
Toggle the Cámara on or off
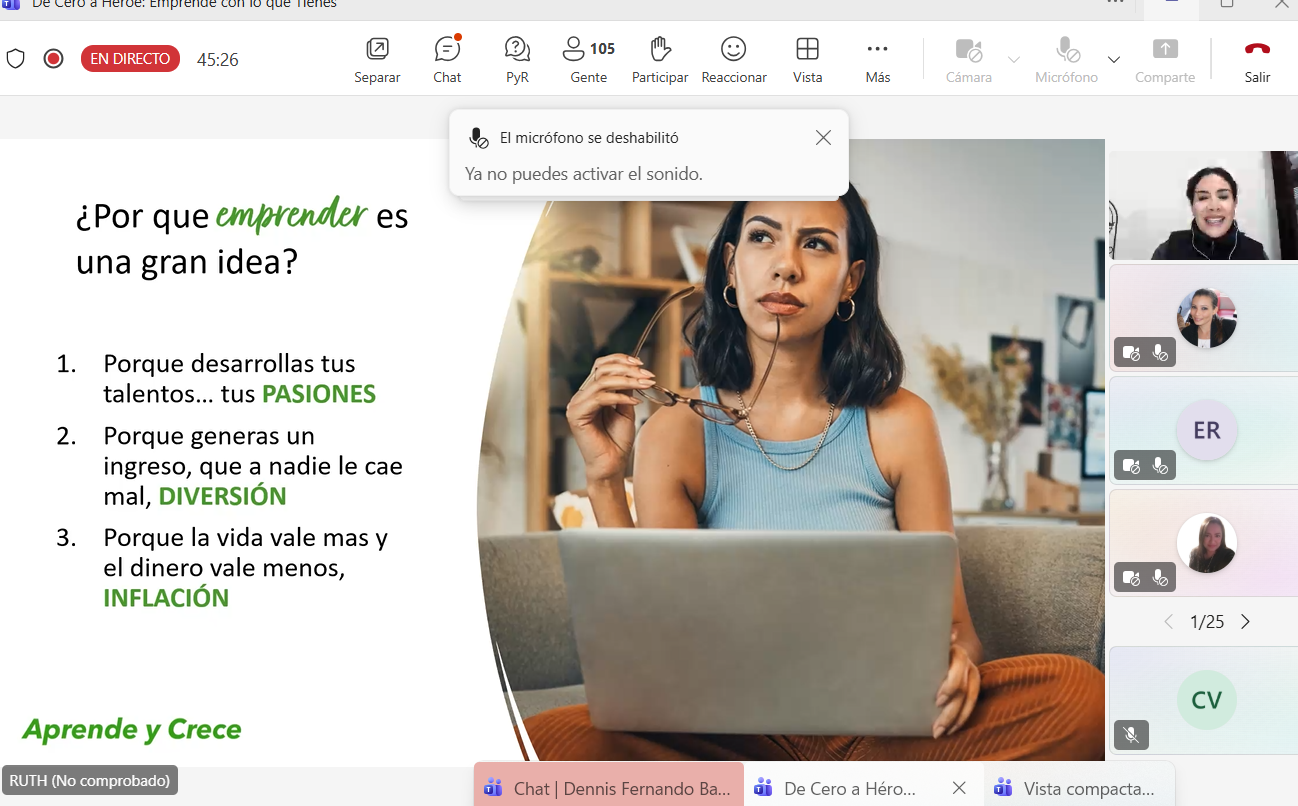point(968,59)
